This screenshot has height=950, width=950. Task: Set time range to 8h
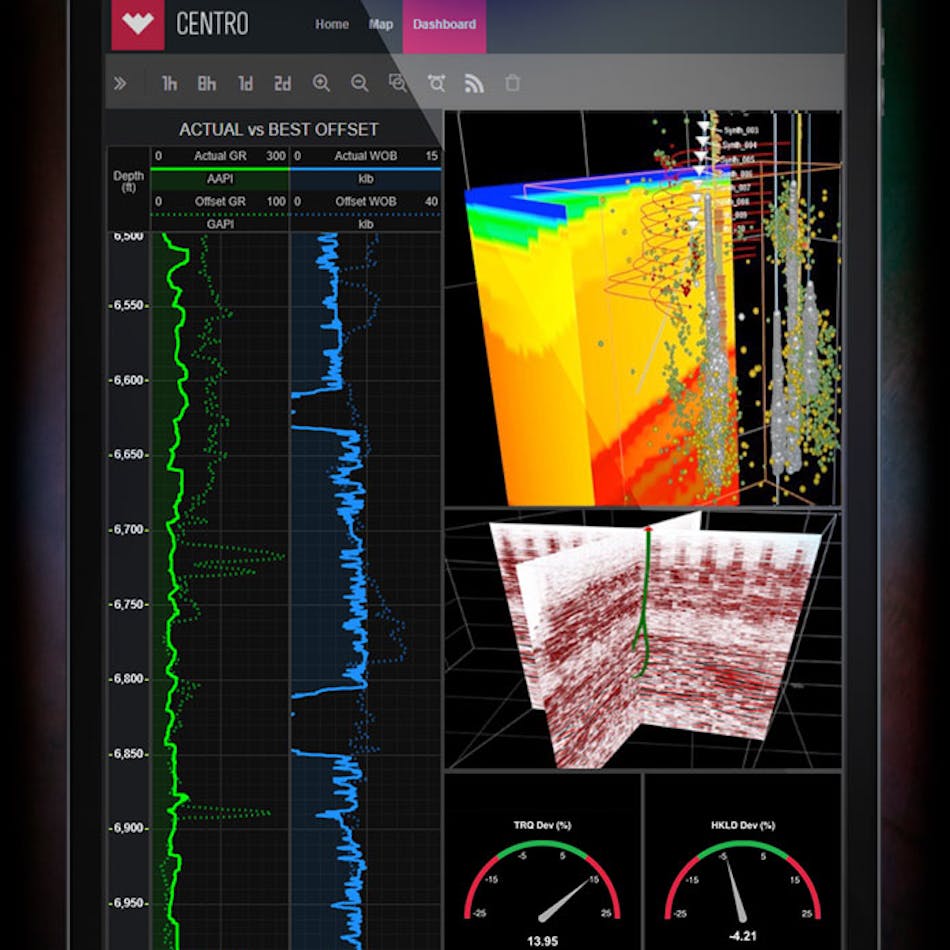click(207, 84)
